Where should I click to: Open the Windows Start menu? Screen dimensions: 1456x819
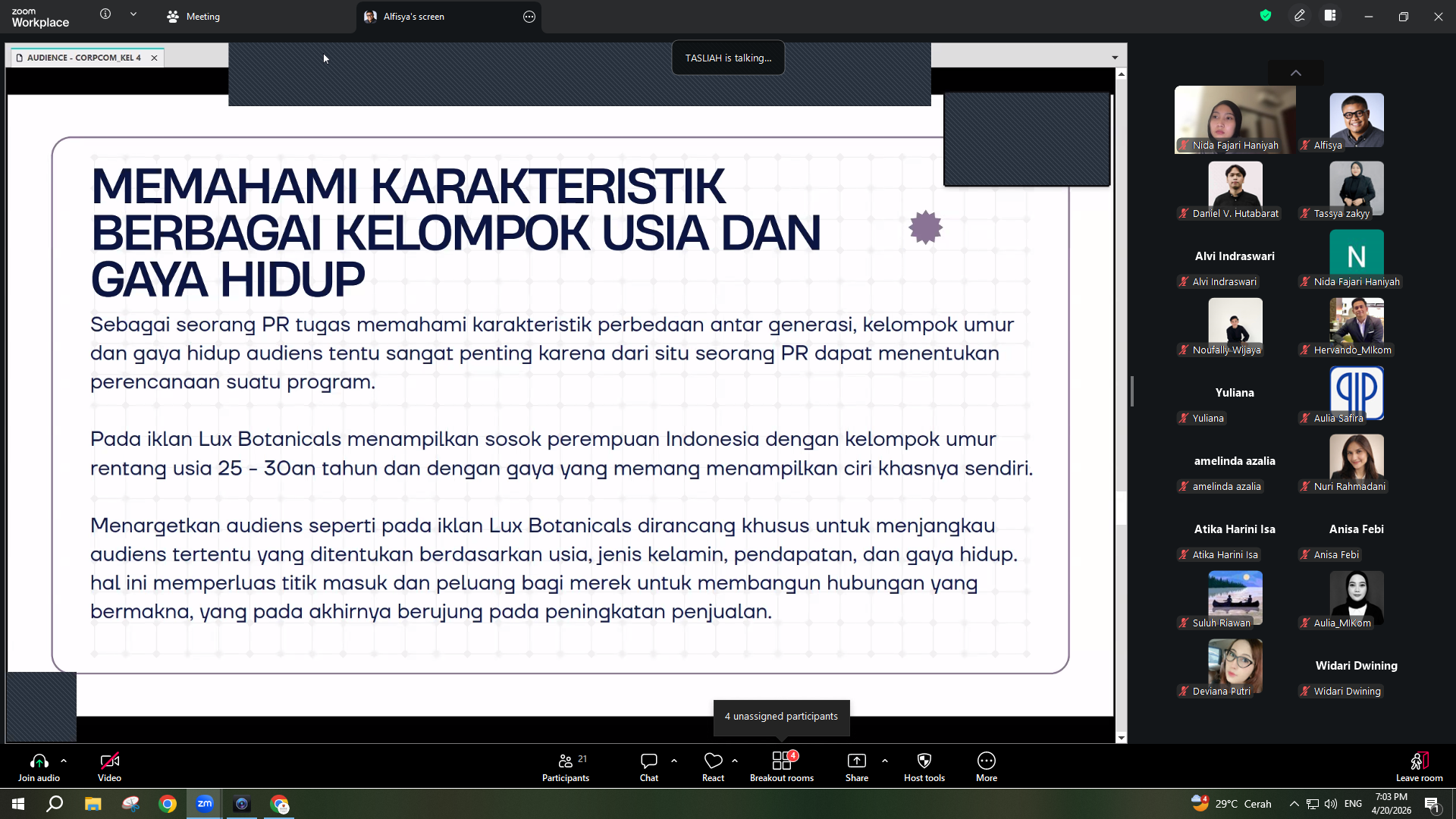[x=18, y=804]
